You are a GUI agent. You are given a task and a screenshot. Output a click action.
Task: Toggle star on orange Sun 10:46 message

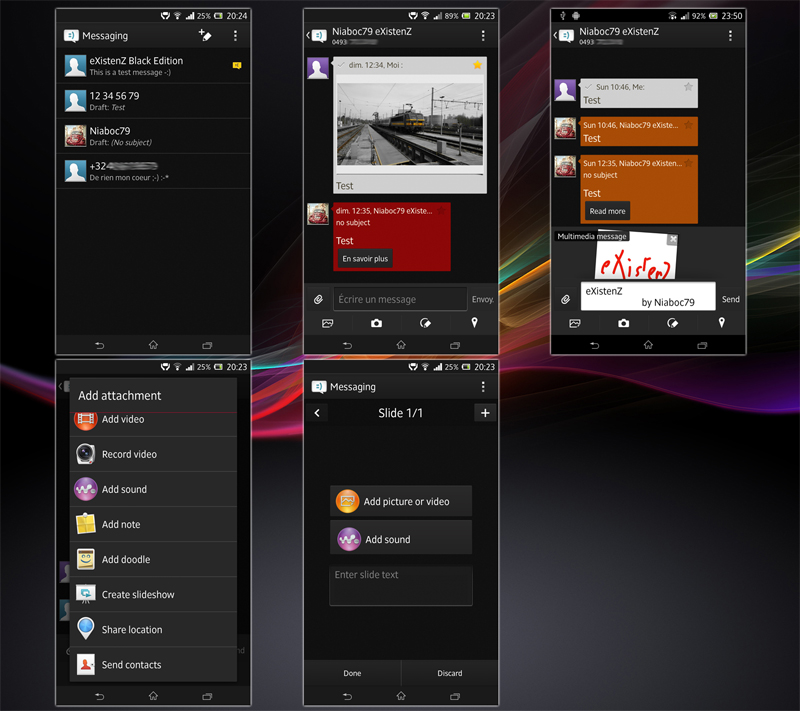pos(688,125)
